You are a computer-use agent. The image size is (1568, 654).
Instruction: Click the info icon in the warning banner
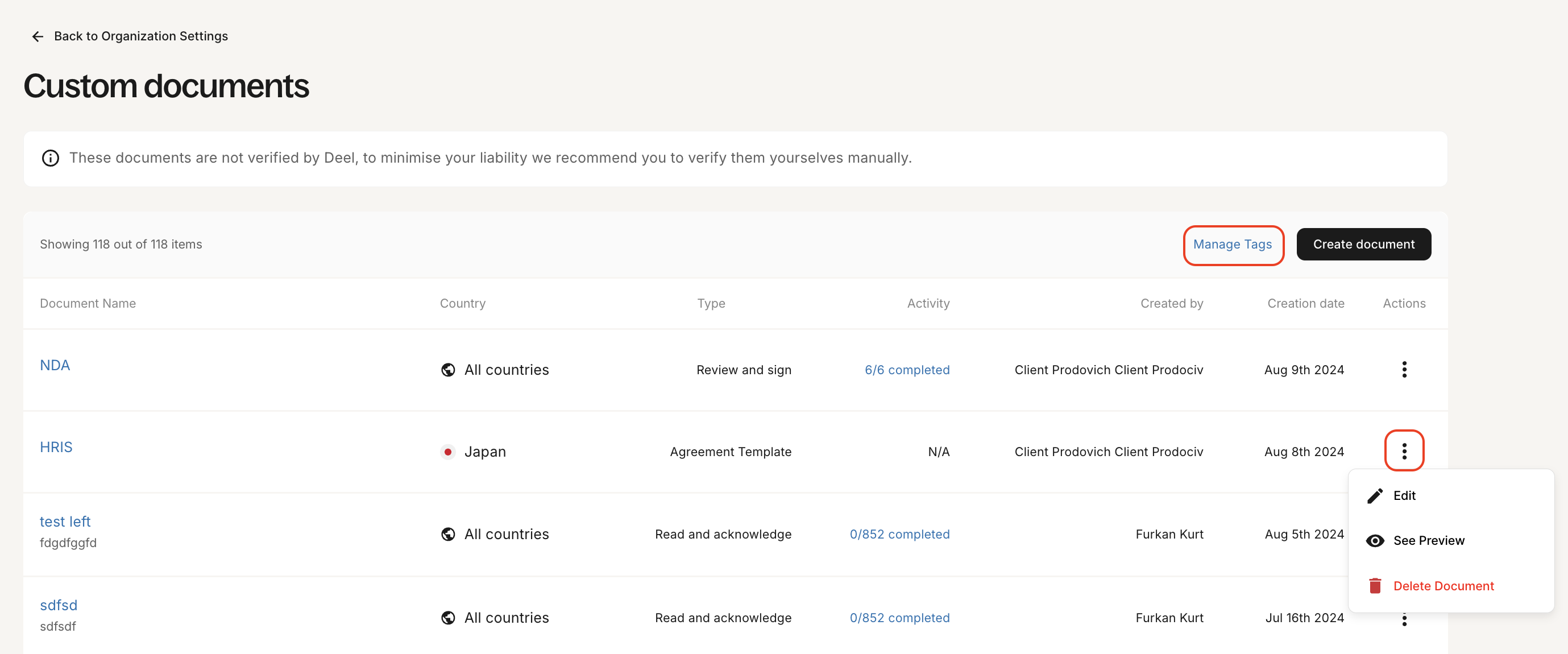(x=50, y=158)
